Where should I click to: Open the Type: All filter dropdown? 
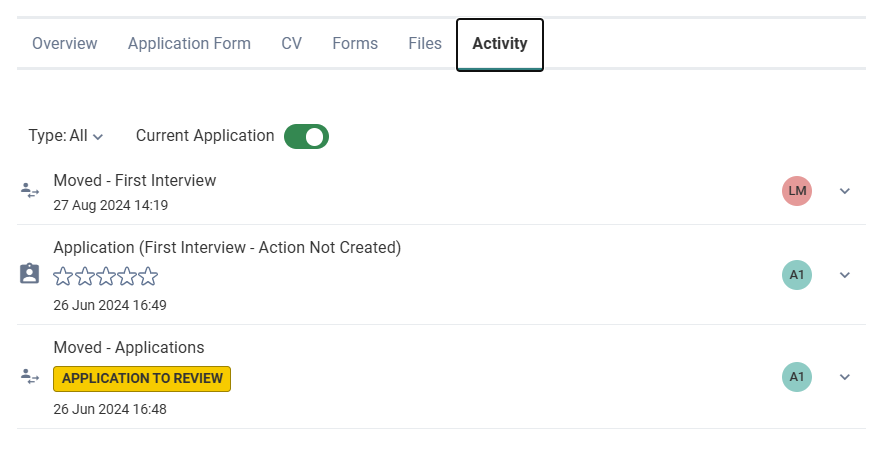pos(66,136)
